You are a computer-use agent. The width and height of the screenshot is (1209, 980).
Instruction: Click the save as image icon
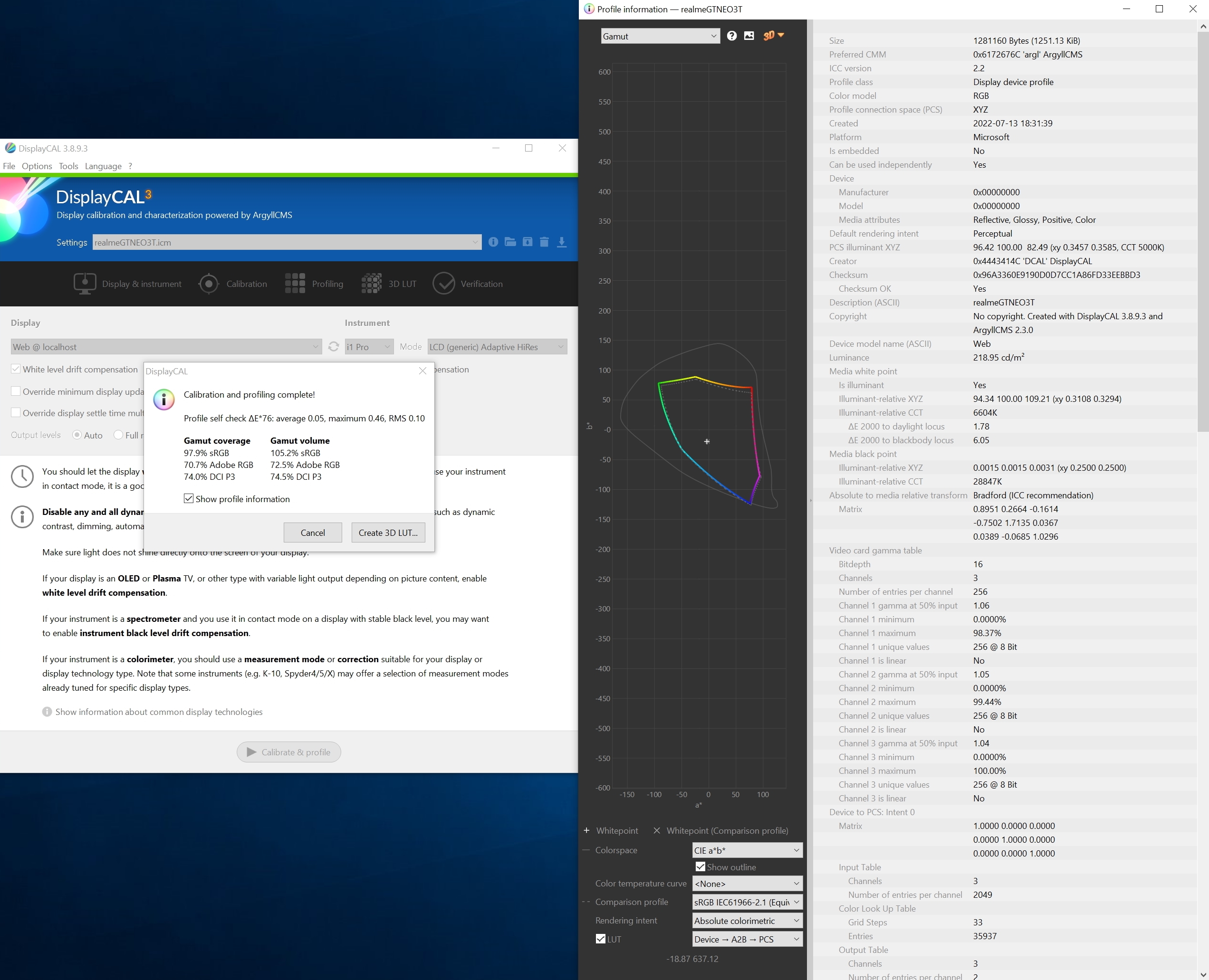[x=749, y=36]
